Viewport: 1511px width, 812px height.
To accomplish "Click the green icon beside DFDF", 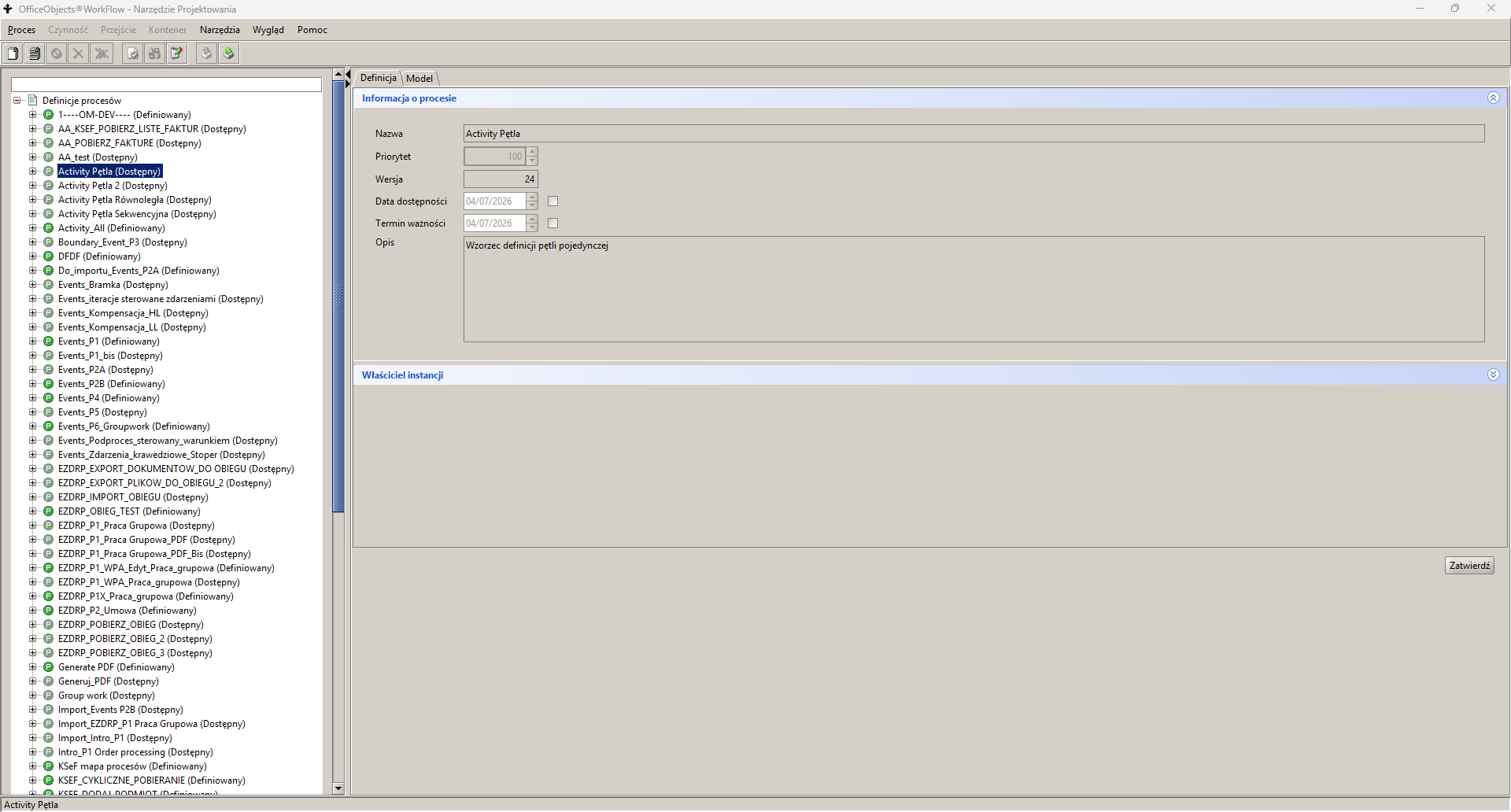I will click(48, 257).
